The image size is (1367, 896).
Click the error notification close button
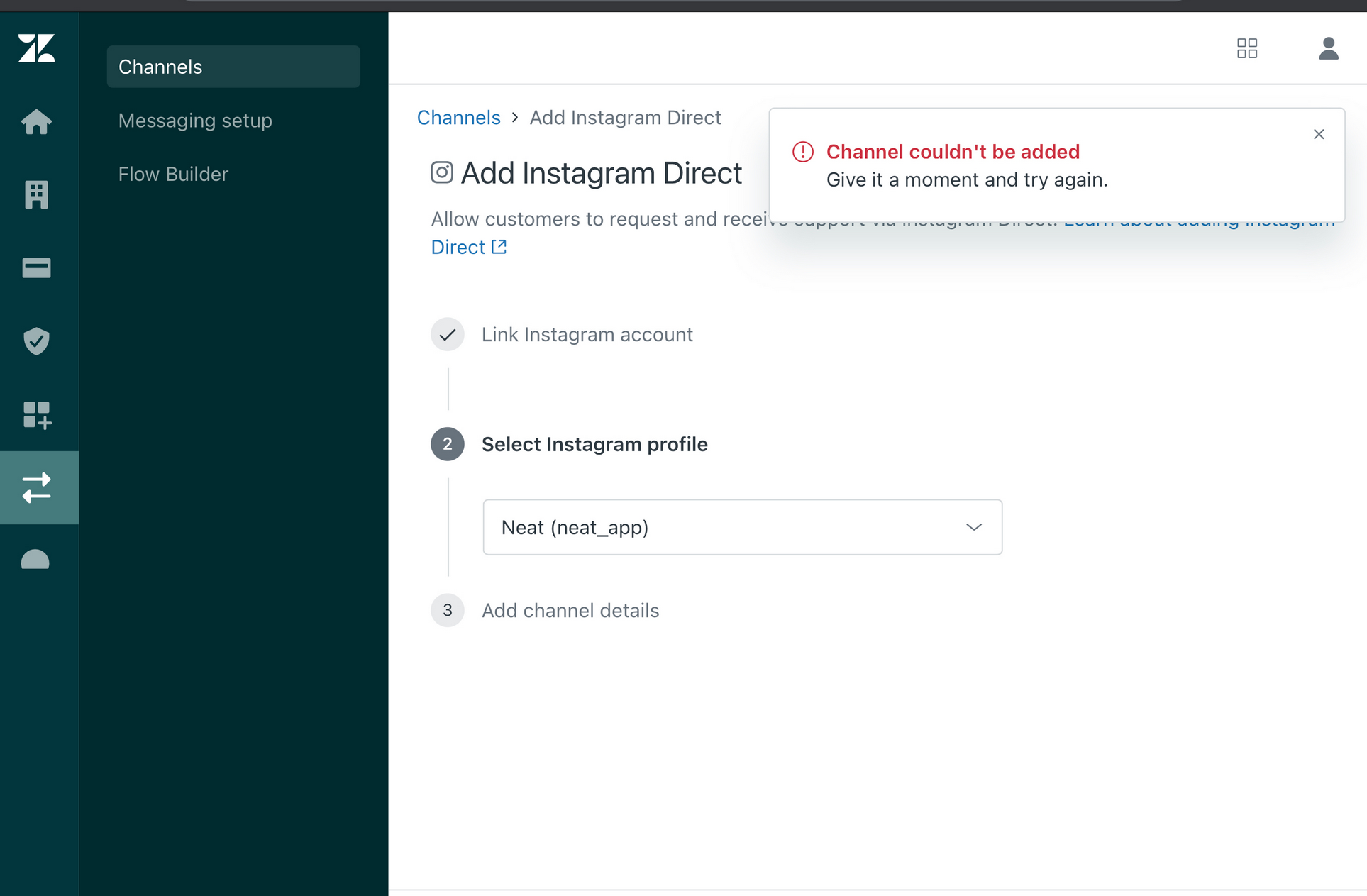point(1319,134)
